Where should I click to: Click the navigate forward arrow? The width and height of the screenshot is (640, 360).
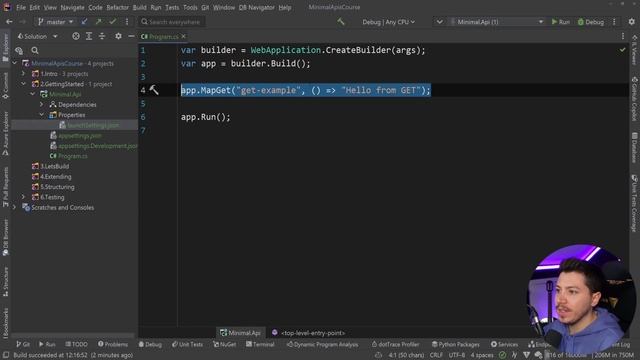click(23, 22)
